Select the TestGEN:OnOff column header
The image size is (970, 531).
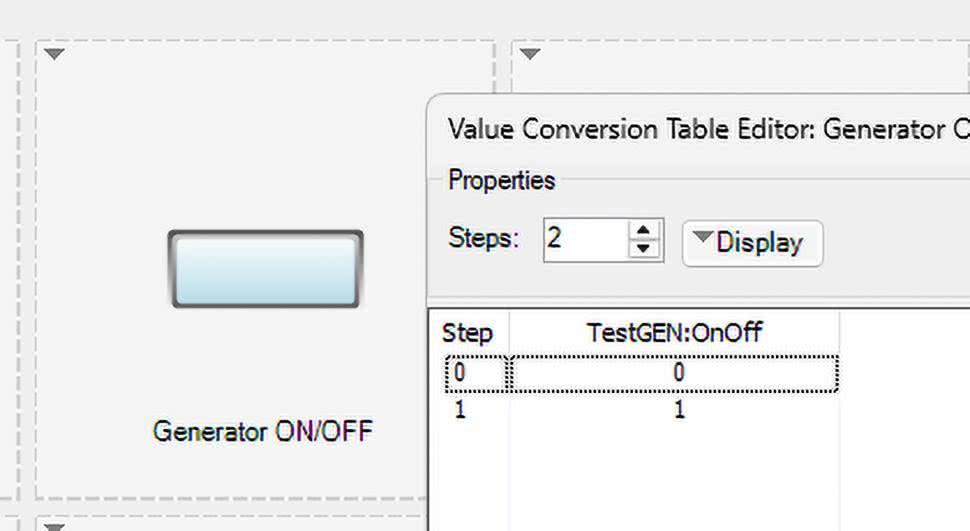(674, 333)
